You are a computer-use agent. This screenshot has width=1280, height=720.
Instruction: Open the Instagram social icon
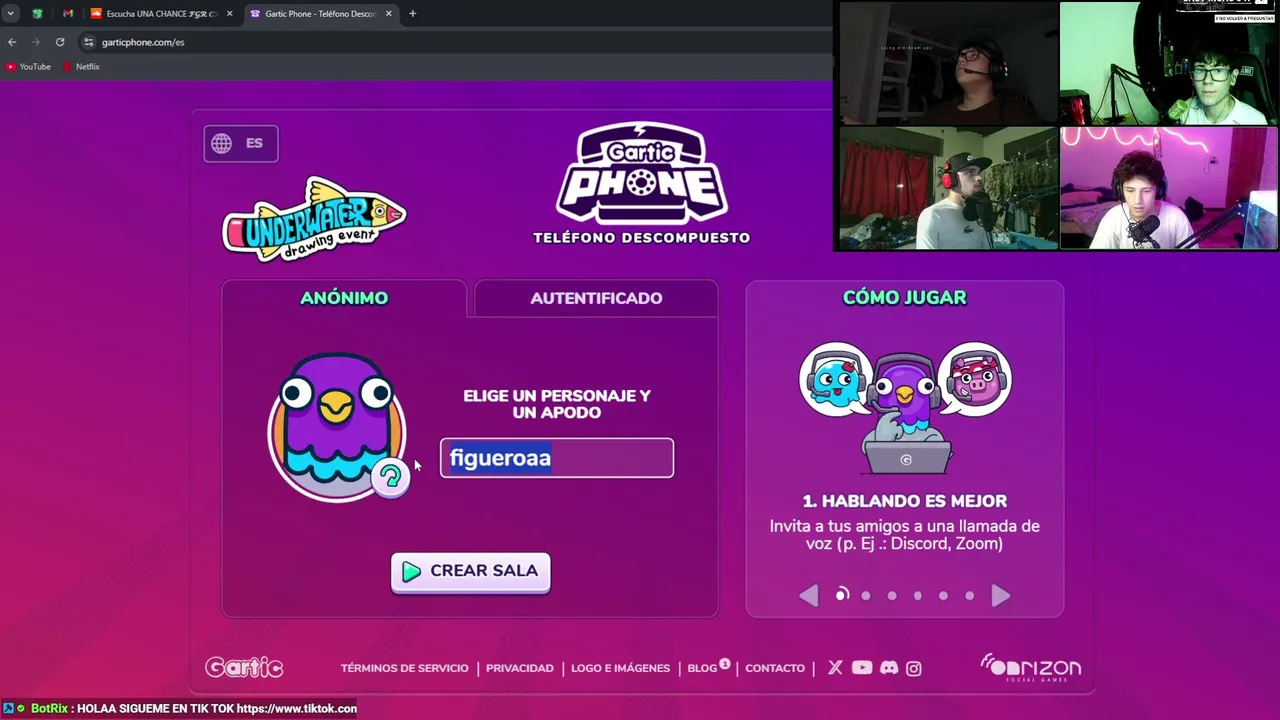pos(914,668)
